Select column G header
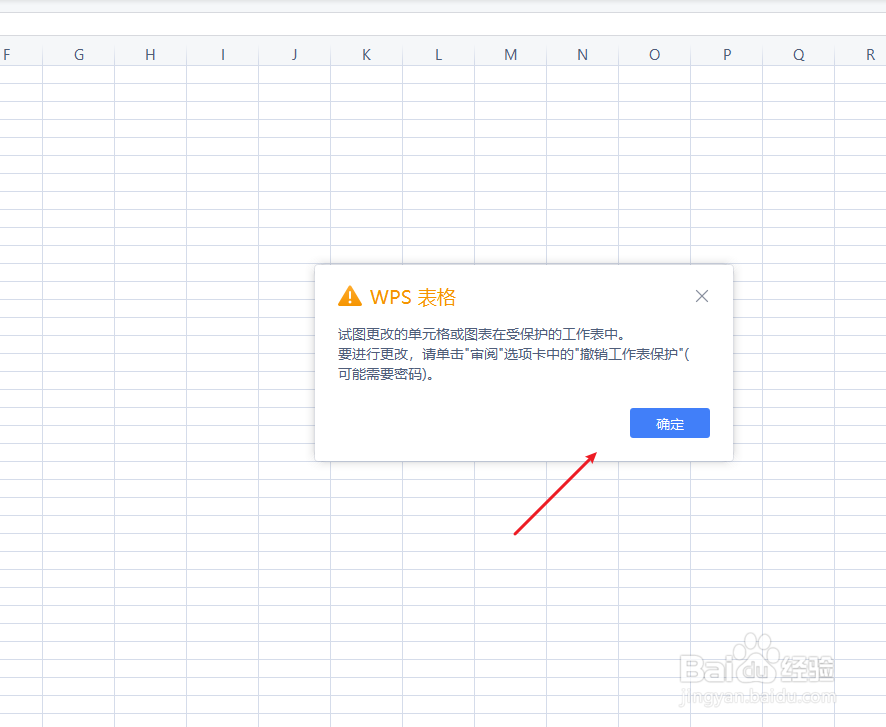The height and width of the screenshot is (727, 886). [79, 55]
